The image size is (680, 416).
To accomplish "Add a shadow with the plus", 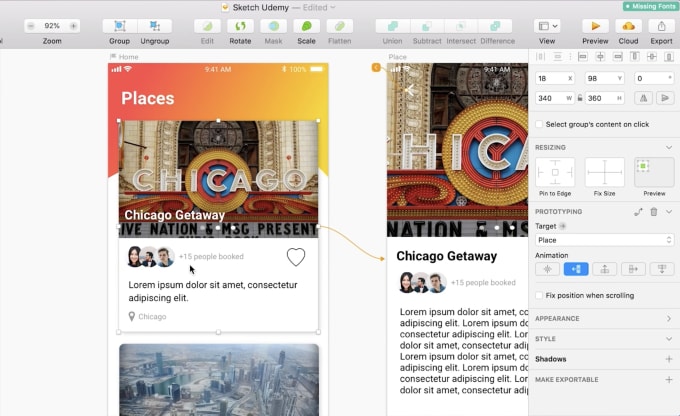I will [x=669, y=359].
